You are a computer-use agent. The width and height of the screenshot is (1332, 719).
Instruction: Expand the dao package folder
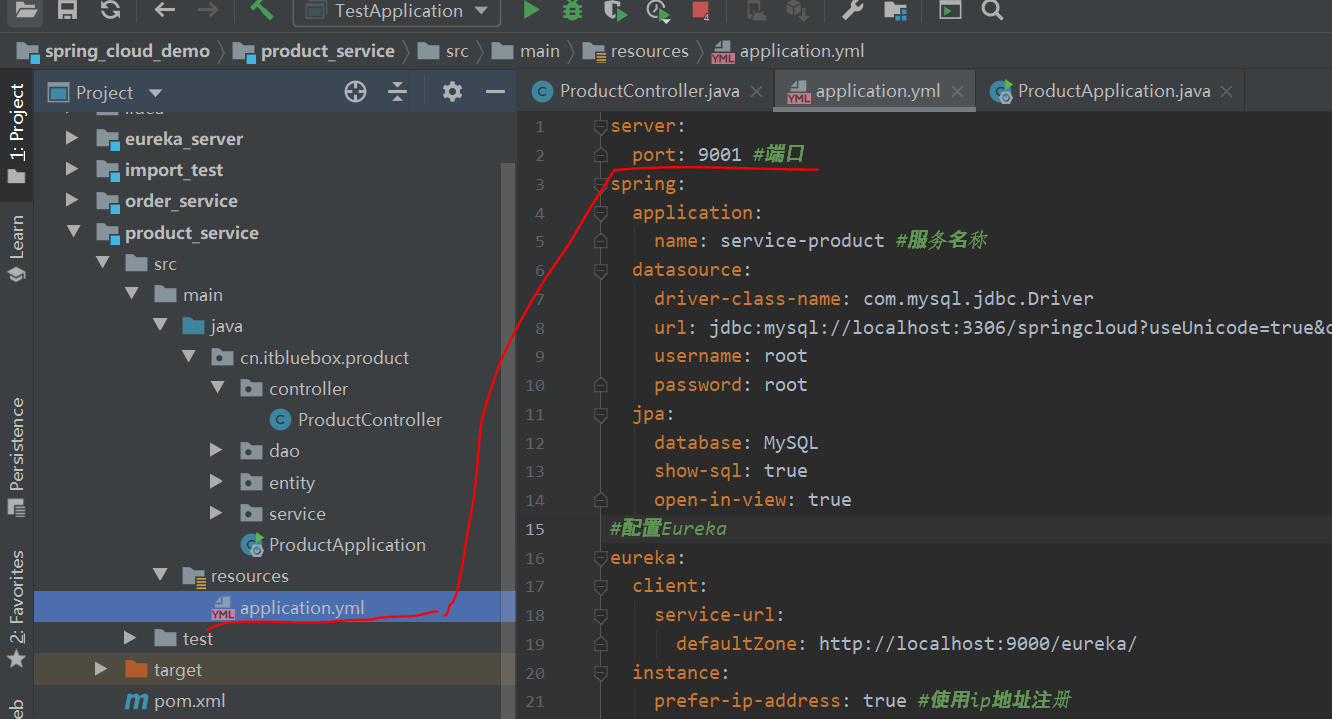click(x=216, y=451)
